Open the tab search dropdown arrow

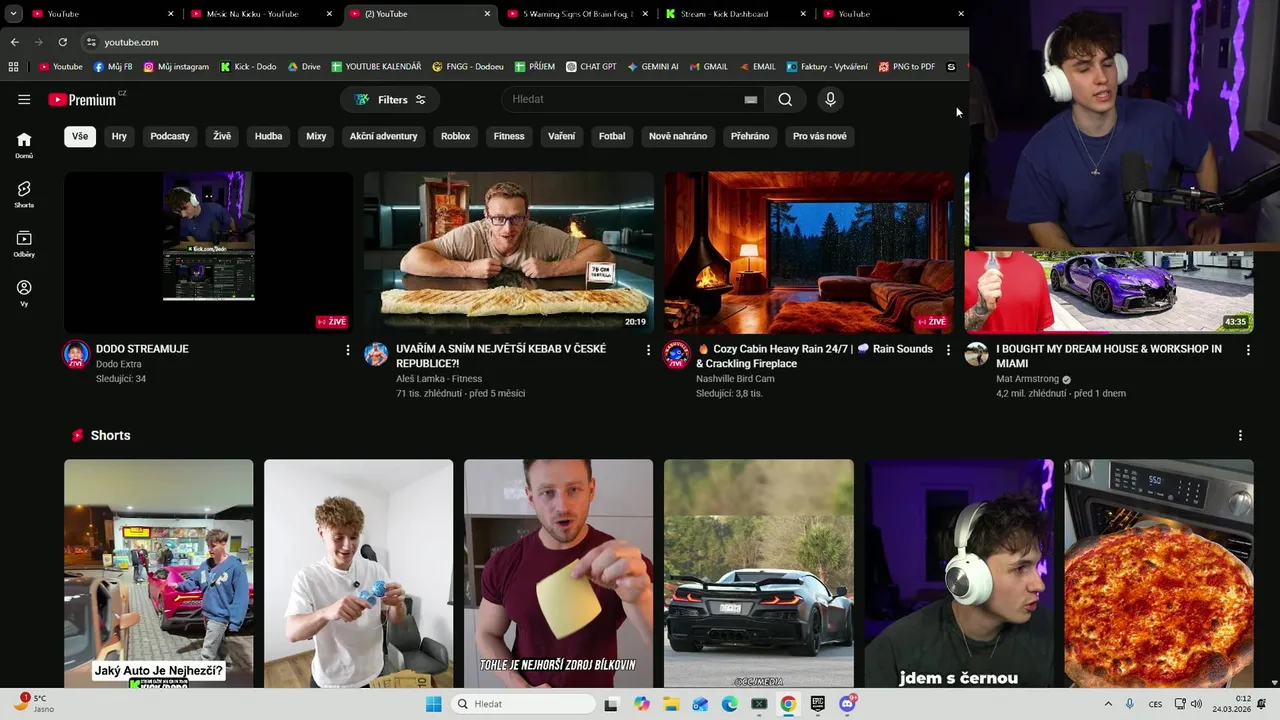(x=13, y=14)
